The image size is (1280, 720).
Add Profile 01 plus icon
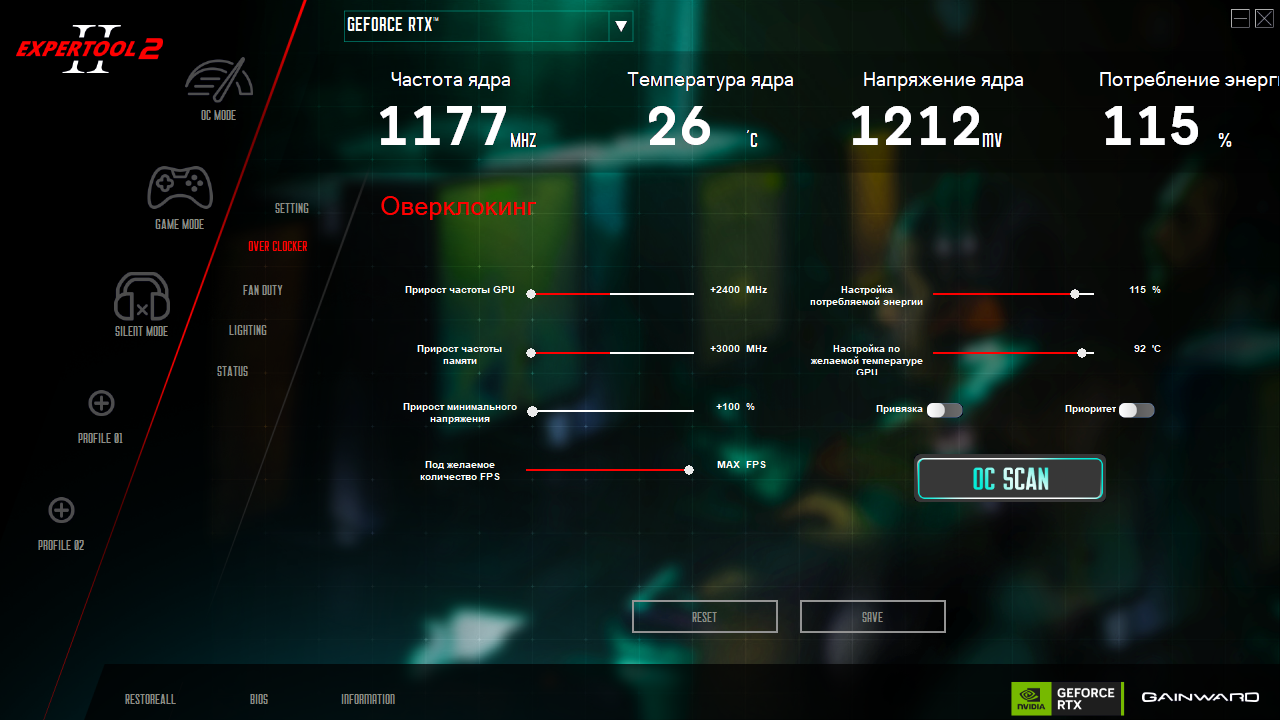coord(101,403)
